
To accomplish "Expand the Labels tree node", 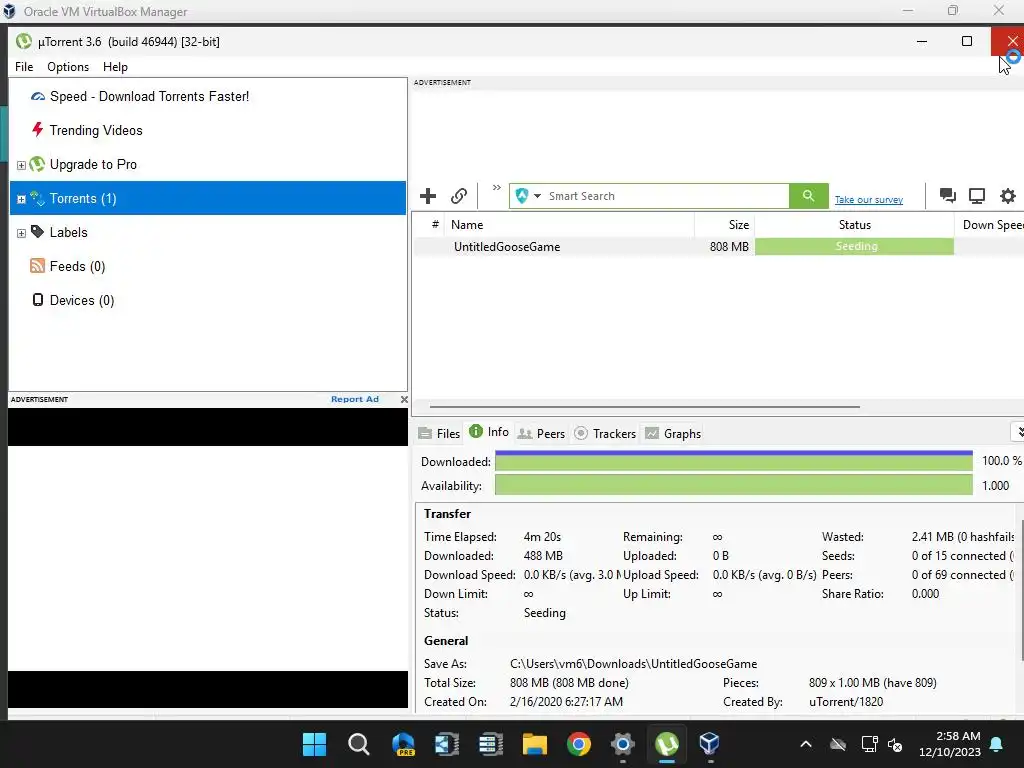I will 21,233.
